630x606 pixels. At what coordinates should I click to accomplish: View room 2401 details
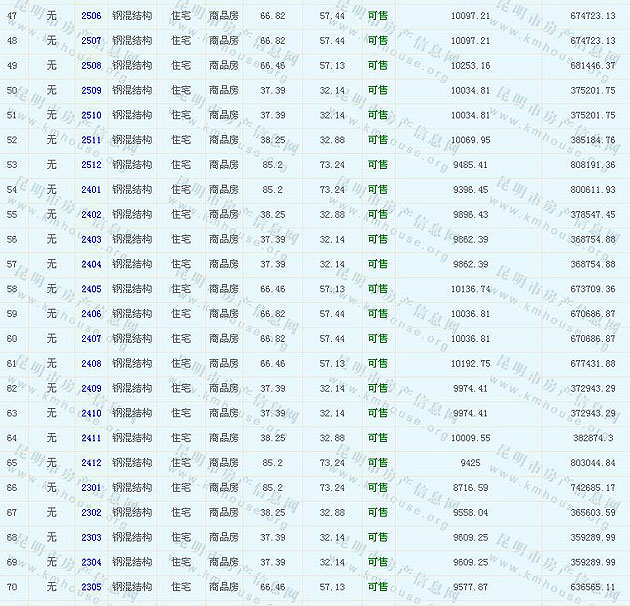coord(91,190)
